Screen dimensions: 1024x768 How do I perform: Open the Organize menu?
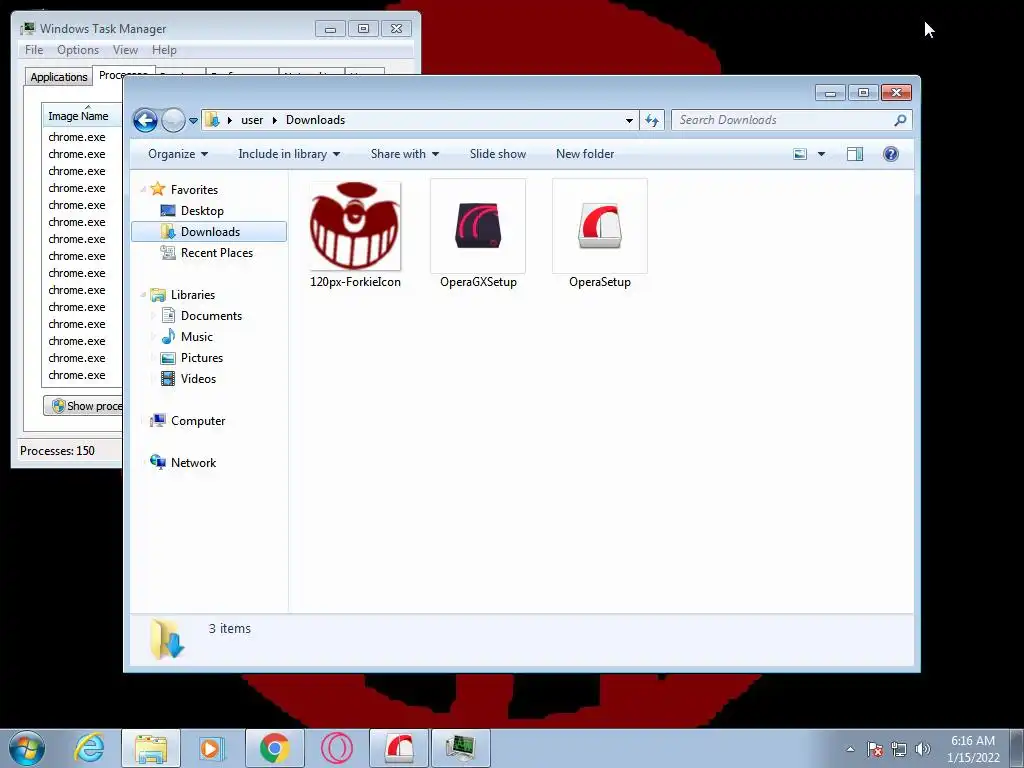(x=178, y=154)
